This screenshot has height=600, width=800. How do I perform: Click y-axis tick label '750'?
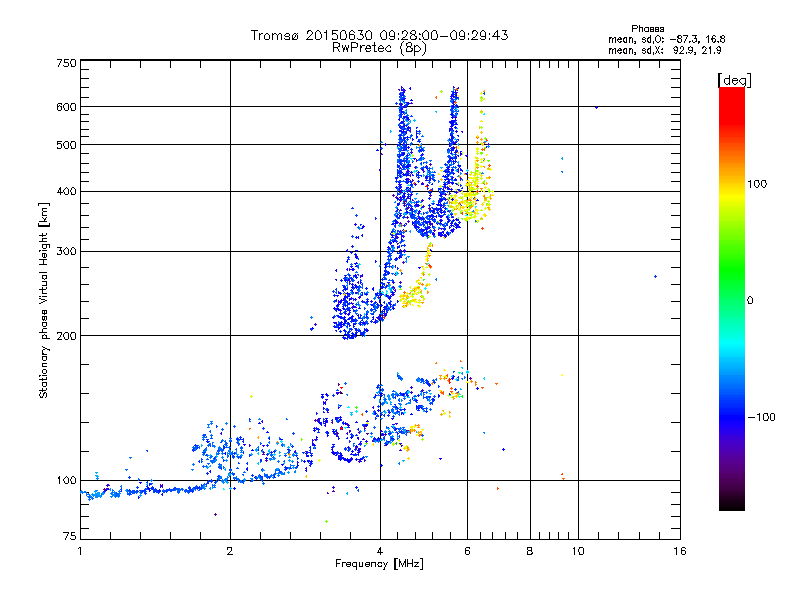pos(67,63)
